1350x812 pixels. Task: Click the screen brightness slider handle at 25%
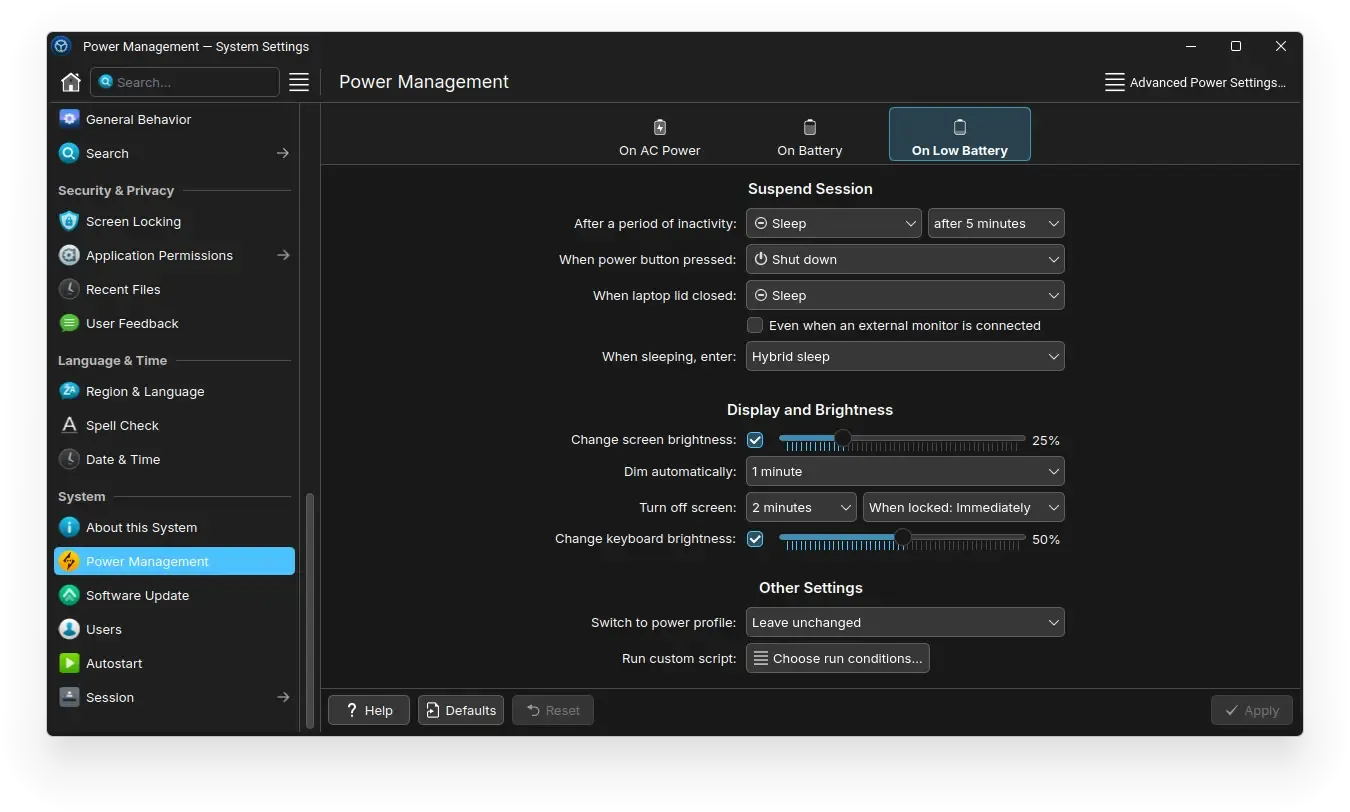click(x=842, y=438)
